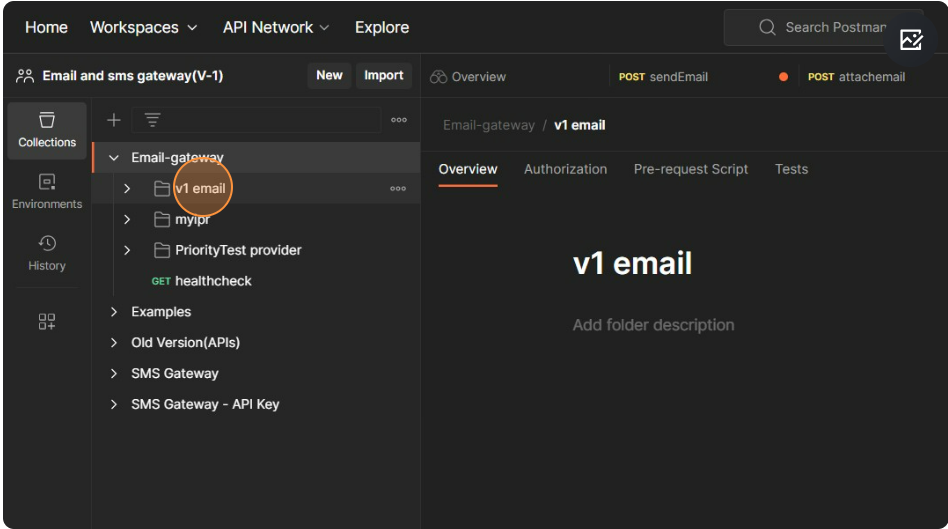Viewport: 948px width, 529px height.
Task: Click the image icon in top-right corner
Action: (x=910, y=40)
